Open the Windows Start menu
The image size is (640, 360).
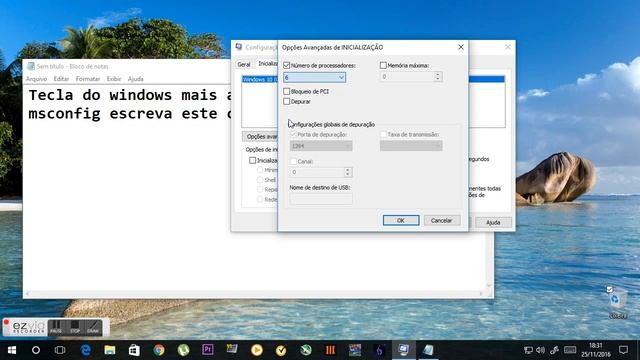coord(11,350)
